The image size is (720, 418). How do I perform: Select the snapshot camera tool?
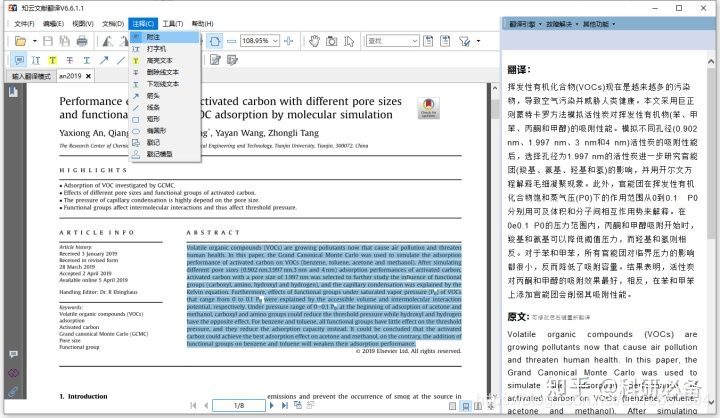pyautogui.click(x=331, y=41)
